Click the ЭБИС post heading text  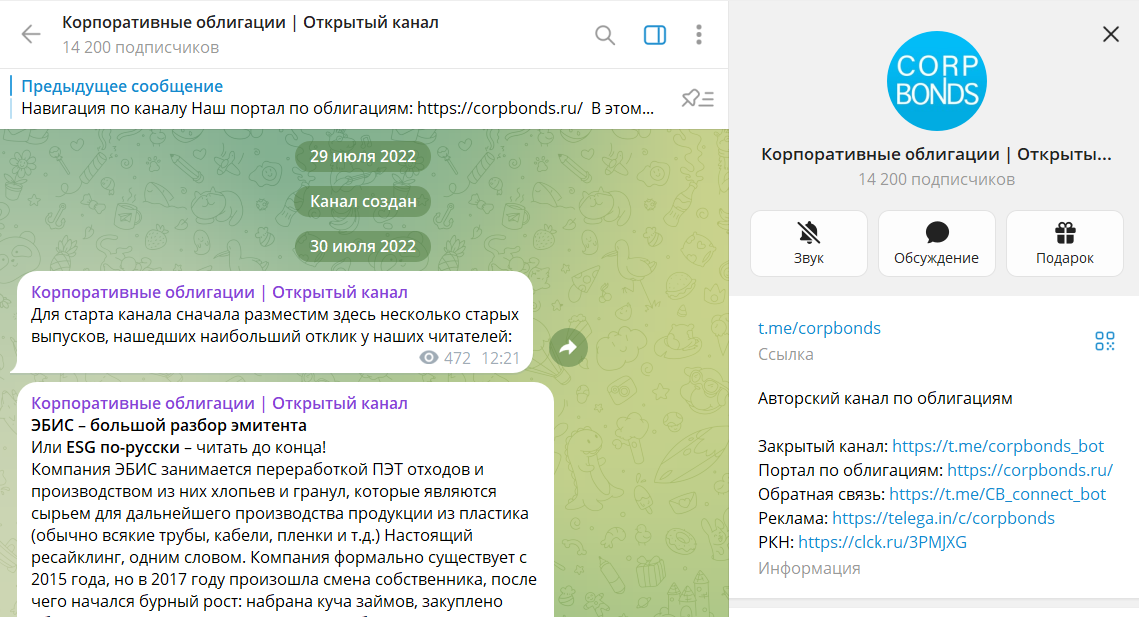coord(169,425)
